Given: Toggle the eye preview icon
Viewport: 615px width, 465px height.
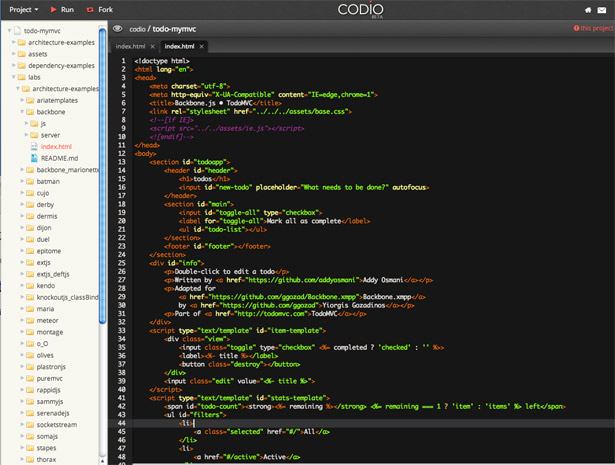Looking at the screenshot, I should (117, 29).
